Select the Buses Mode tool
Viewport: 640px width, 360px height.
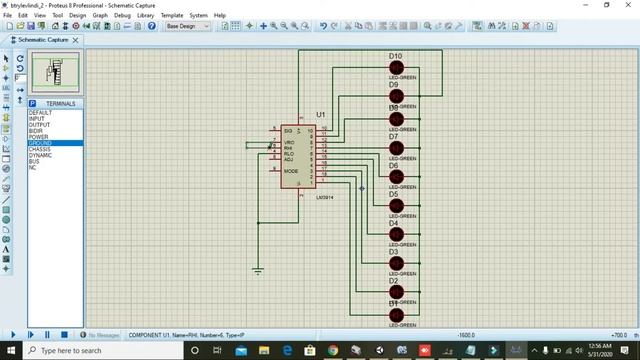[6, 108]
